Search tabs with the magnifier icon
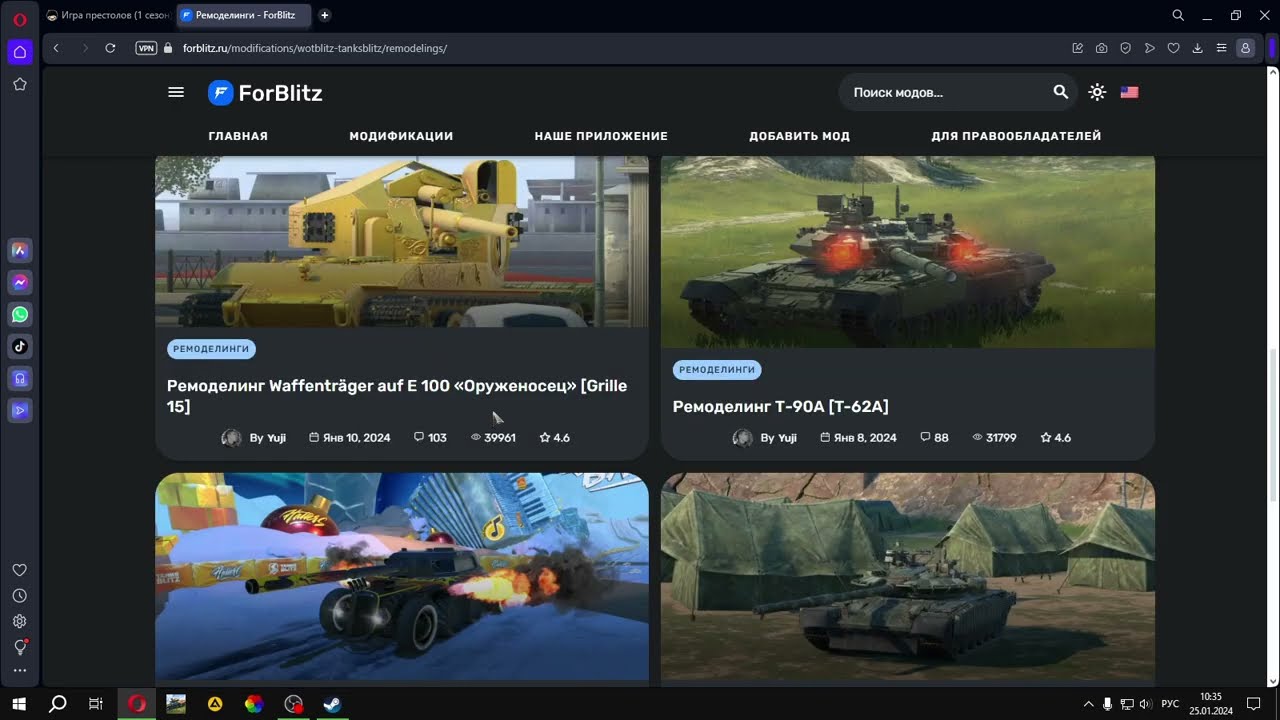Screen dimensions: 1280x720 [1178, 15]
